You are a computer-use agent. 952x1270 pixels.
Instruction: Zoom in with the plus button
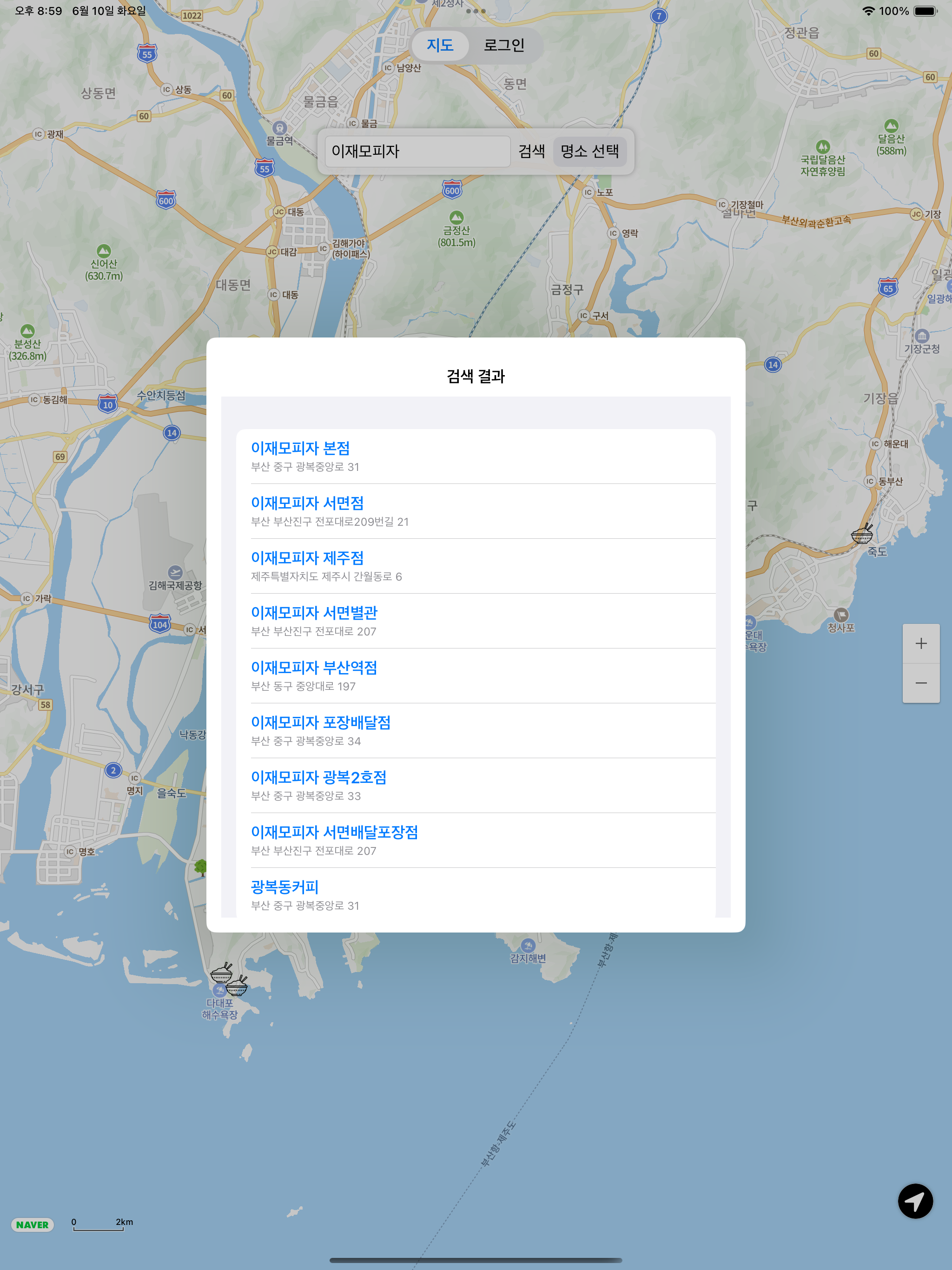(921, 644)
